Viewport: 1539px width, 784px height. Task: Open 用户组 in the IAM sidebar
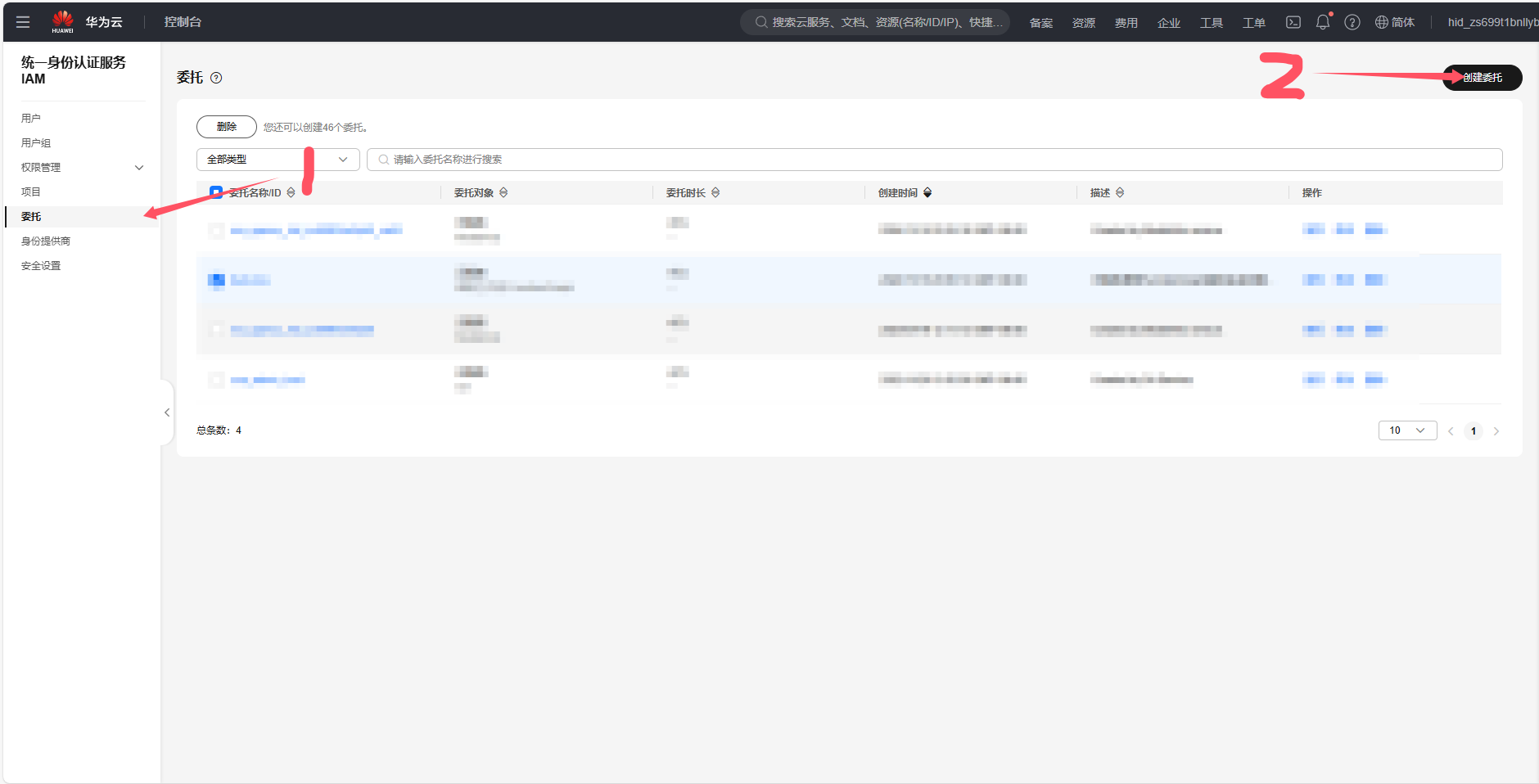[36, 143]
